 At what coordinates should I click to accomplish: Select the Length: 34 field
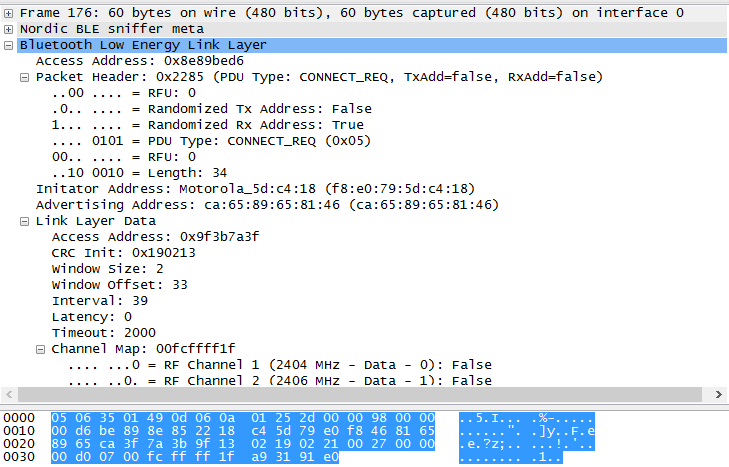(x=139, y=173)
